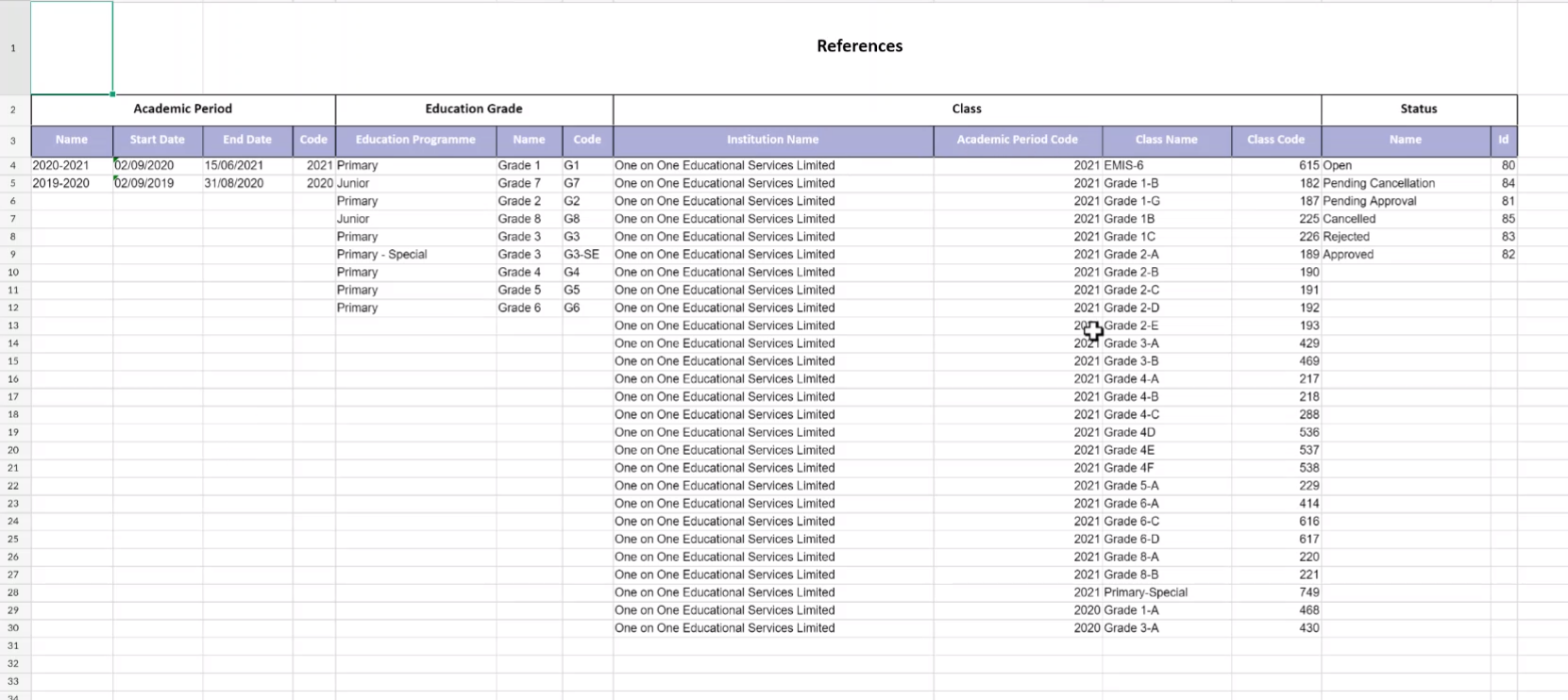This screenshot has width=1568, height=700.
Task: Click the Academic Period group header
Action: 183,109
